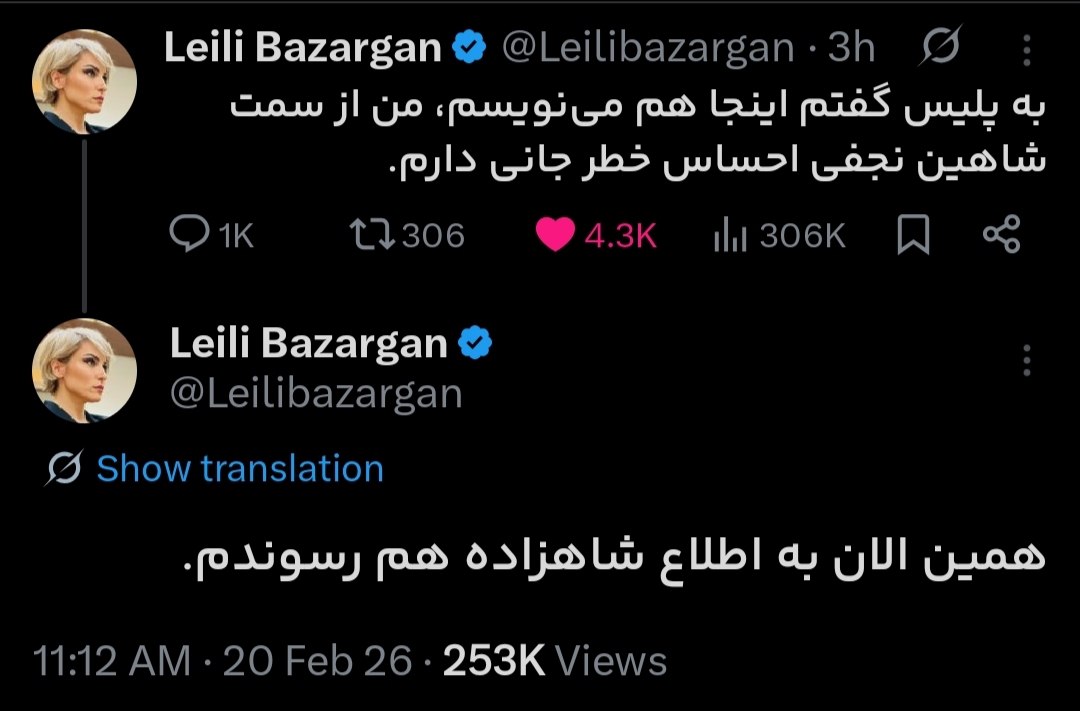Click the 11:12 AM timestamp
This screenshot has width=1080, height=711.
111,660
